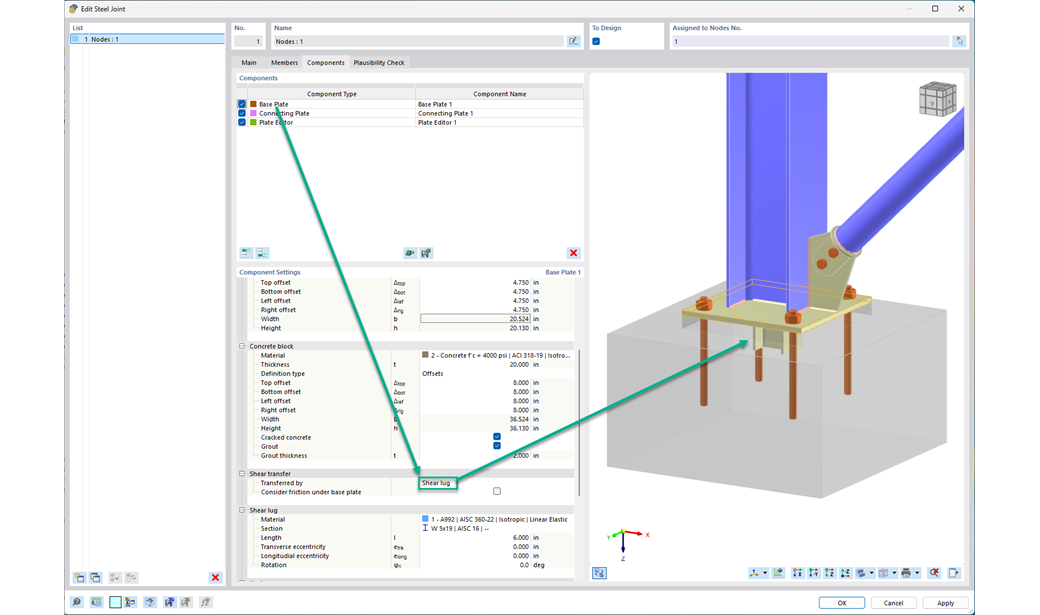Click the Assigned to Nodes No. field
Screen dimensions: 1040x615
(x=811, y=41)
